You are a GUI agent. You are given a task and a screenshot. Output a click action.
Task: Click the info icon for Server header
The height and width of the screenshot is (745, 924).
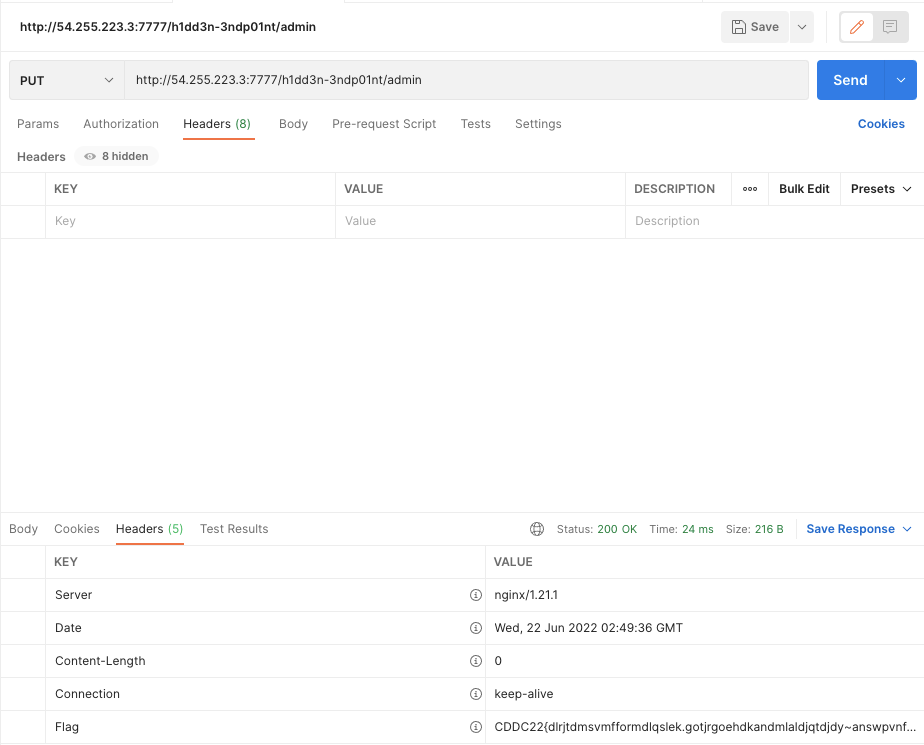click(476, 595)
